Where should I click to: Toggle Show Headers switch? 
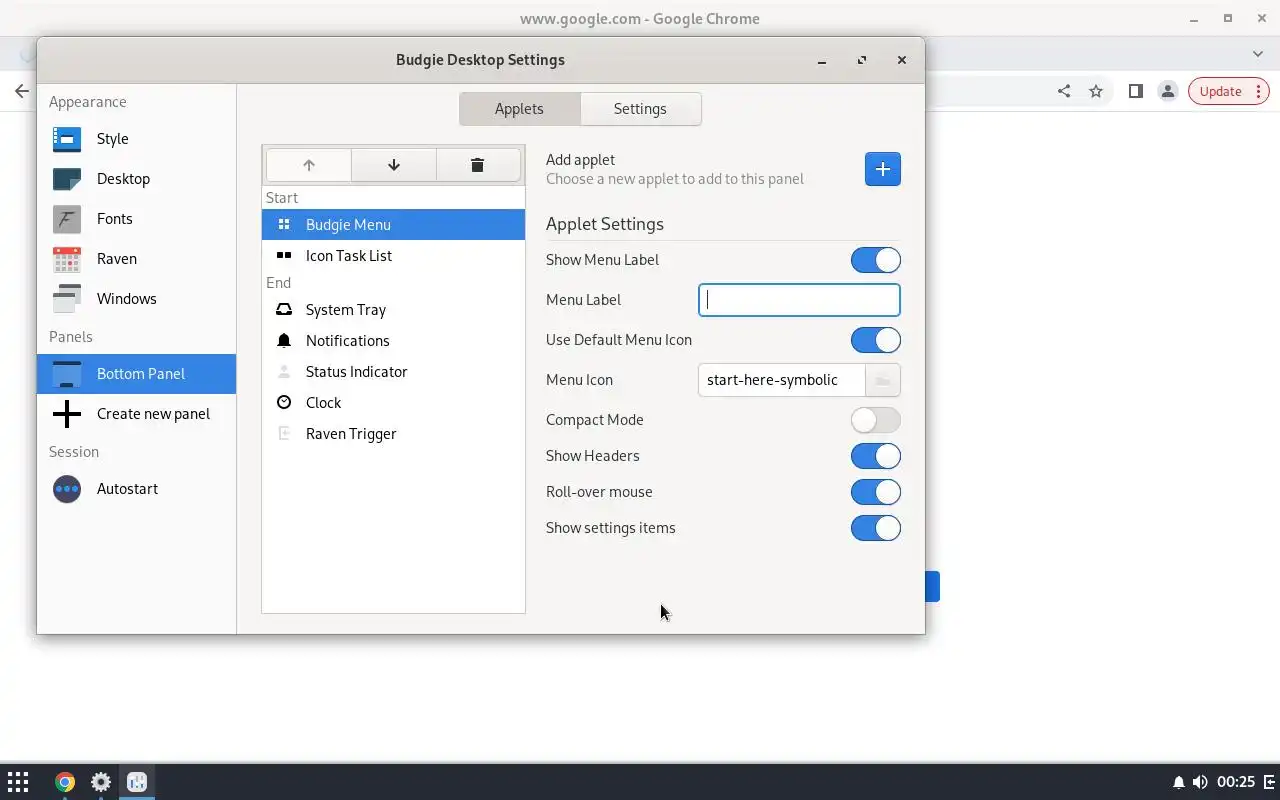876,456
